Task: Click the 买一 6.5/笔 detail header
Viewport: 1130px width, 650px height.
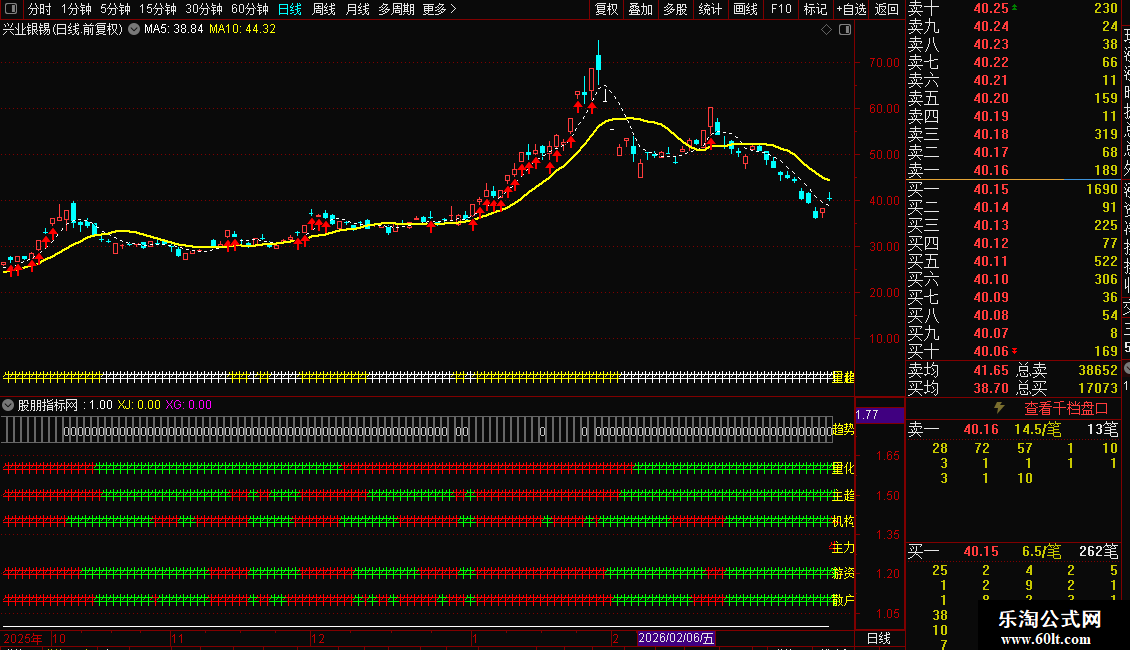Action: point(1041,552)
